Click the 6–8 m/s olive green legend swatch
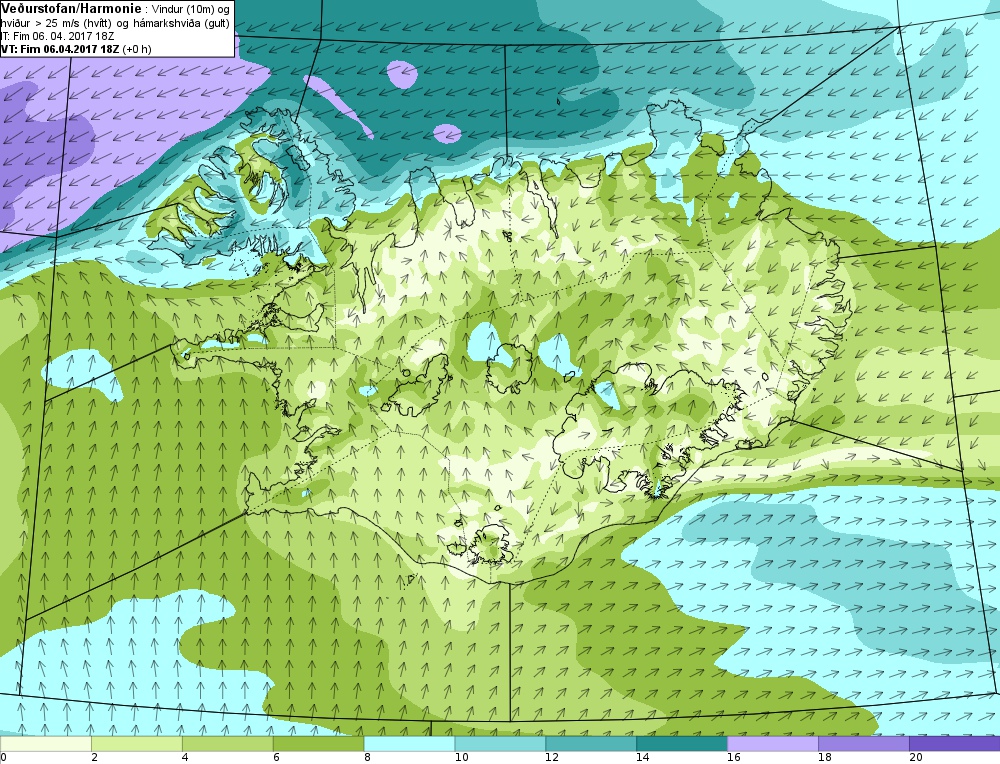 coord(318,744)
